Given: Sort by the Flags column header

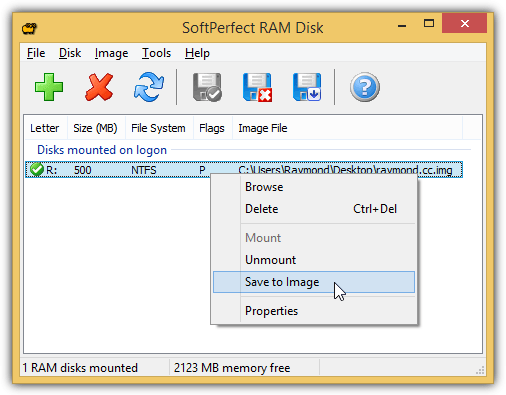Looking at the screenshot, I should pyautogui.click(x=213, y=128).
